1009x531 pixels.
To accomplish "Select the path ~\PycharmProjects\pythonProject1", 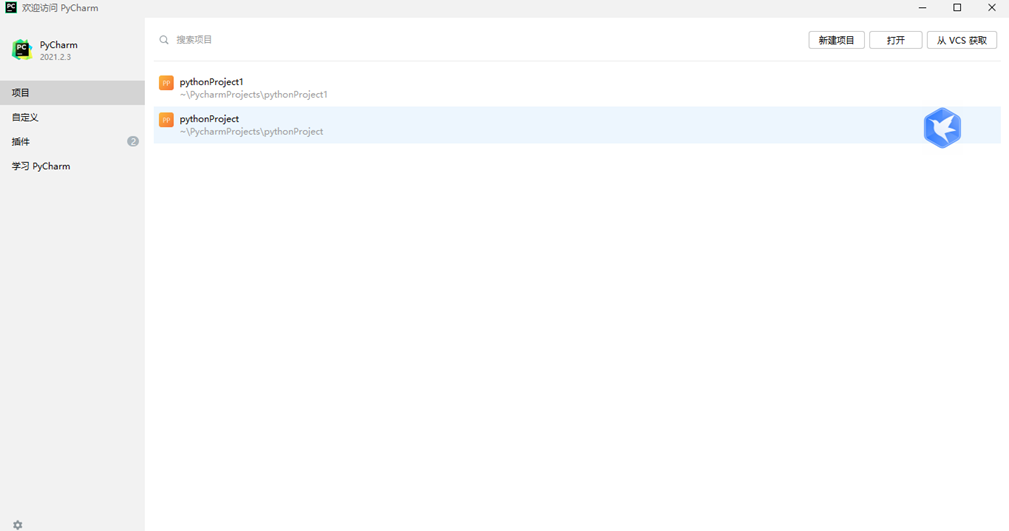I will (x=254, y=95).
